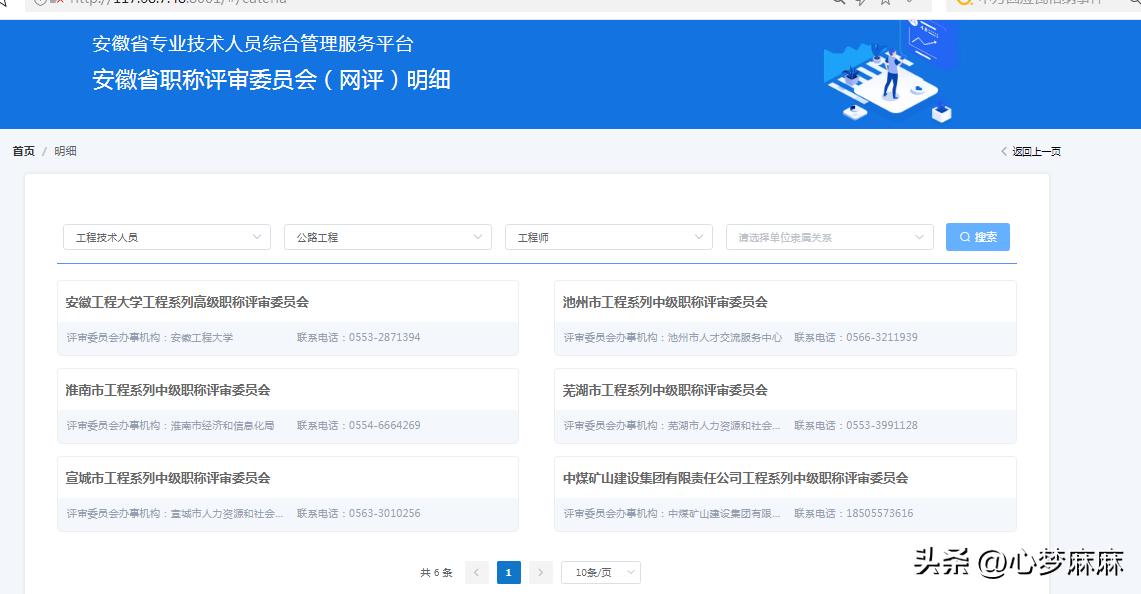The width and height of the screenshot is (1141, 594).
Task: Open the 请选择单位隶属关系 dropdown
Action: pos(828,237)
